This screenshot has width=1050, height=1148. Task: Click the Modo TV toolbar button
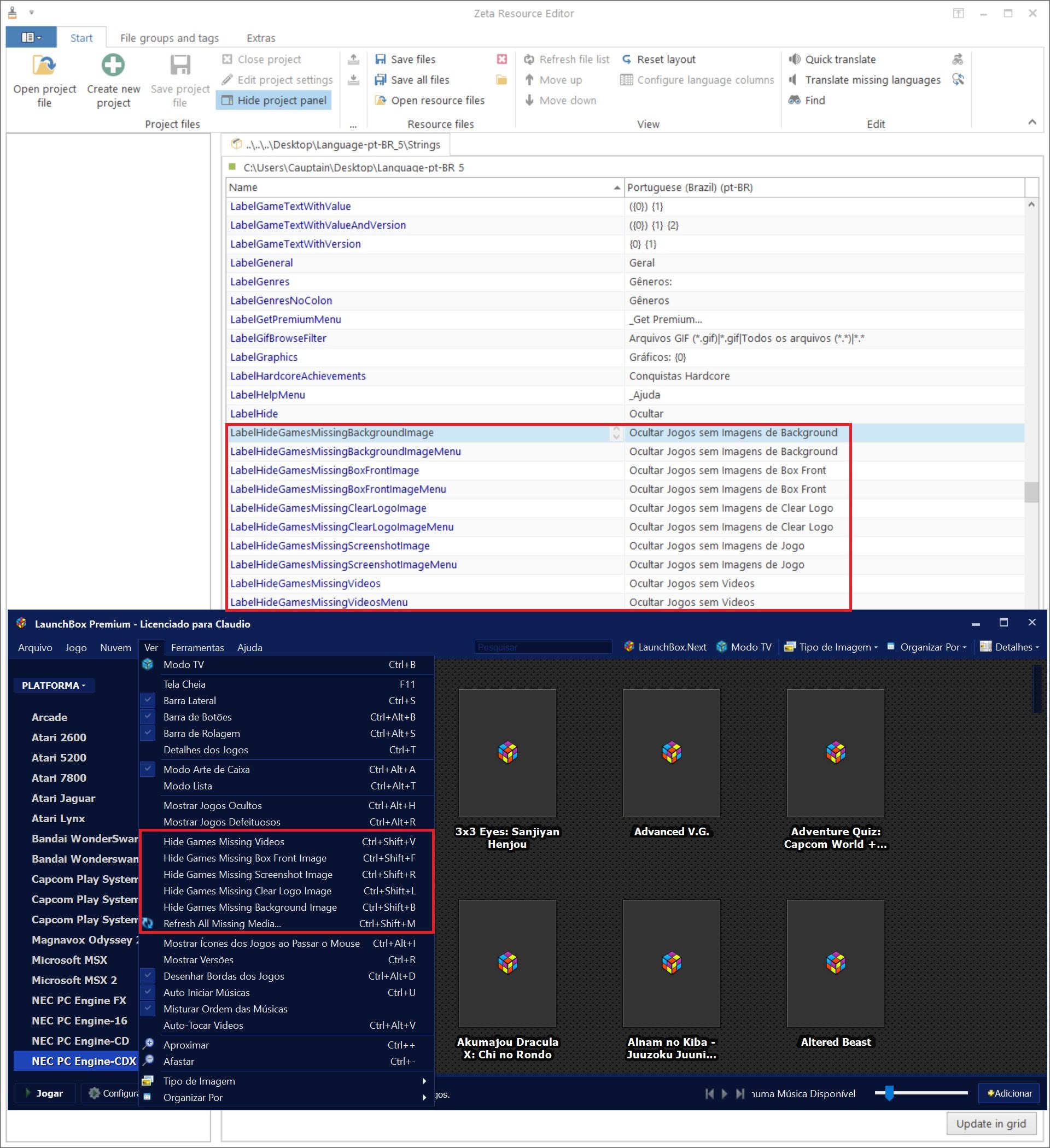(x=744, y=647)
